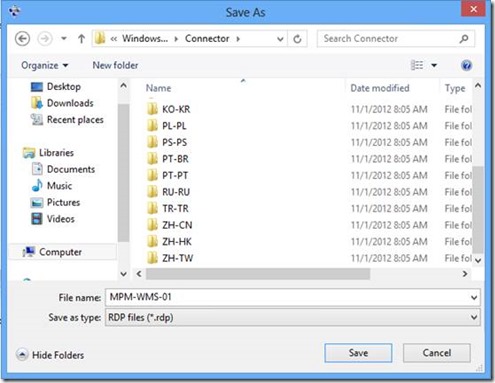
Task: Expand the chevron after the Connector breadcrumb
Action: coord(238,39)
